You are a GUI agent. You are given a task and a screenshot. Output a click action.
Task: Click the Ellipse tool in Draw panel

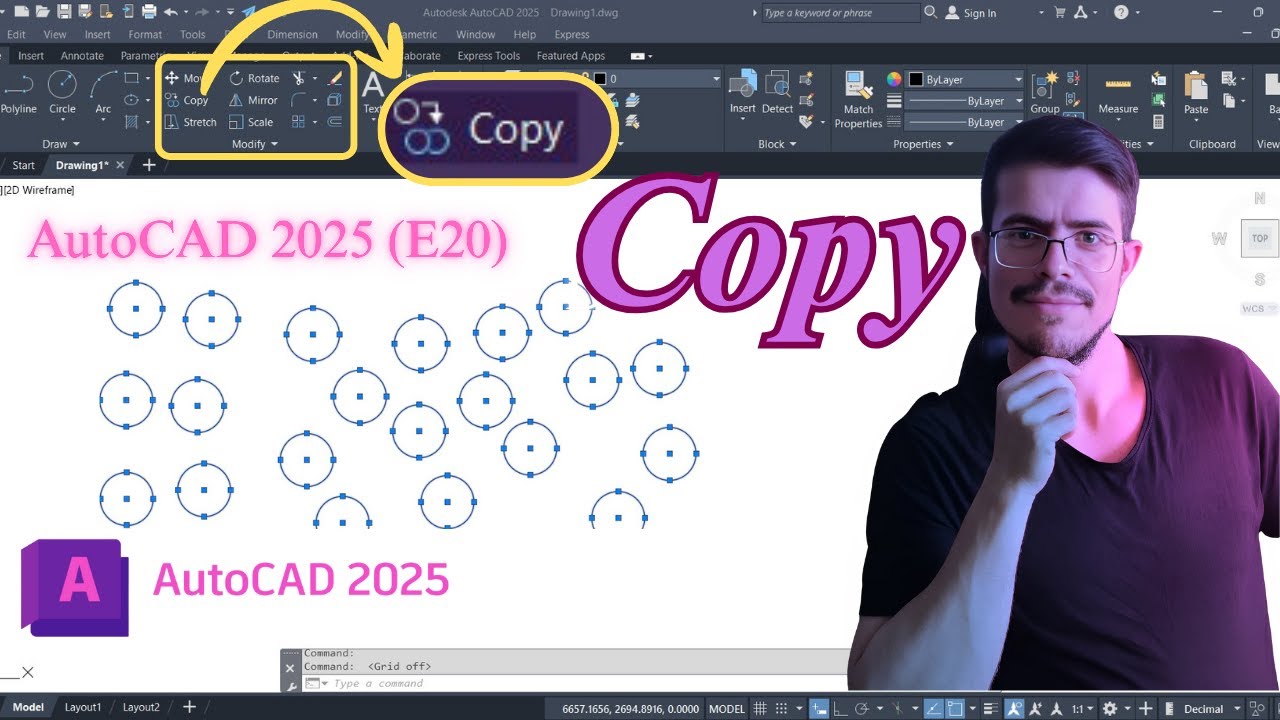pos(131,100)
